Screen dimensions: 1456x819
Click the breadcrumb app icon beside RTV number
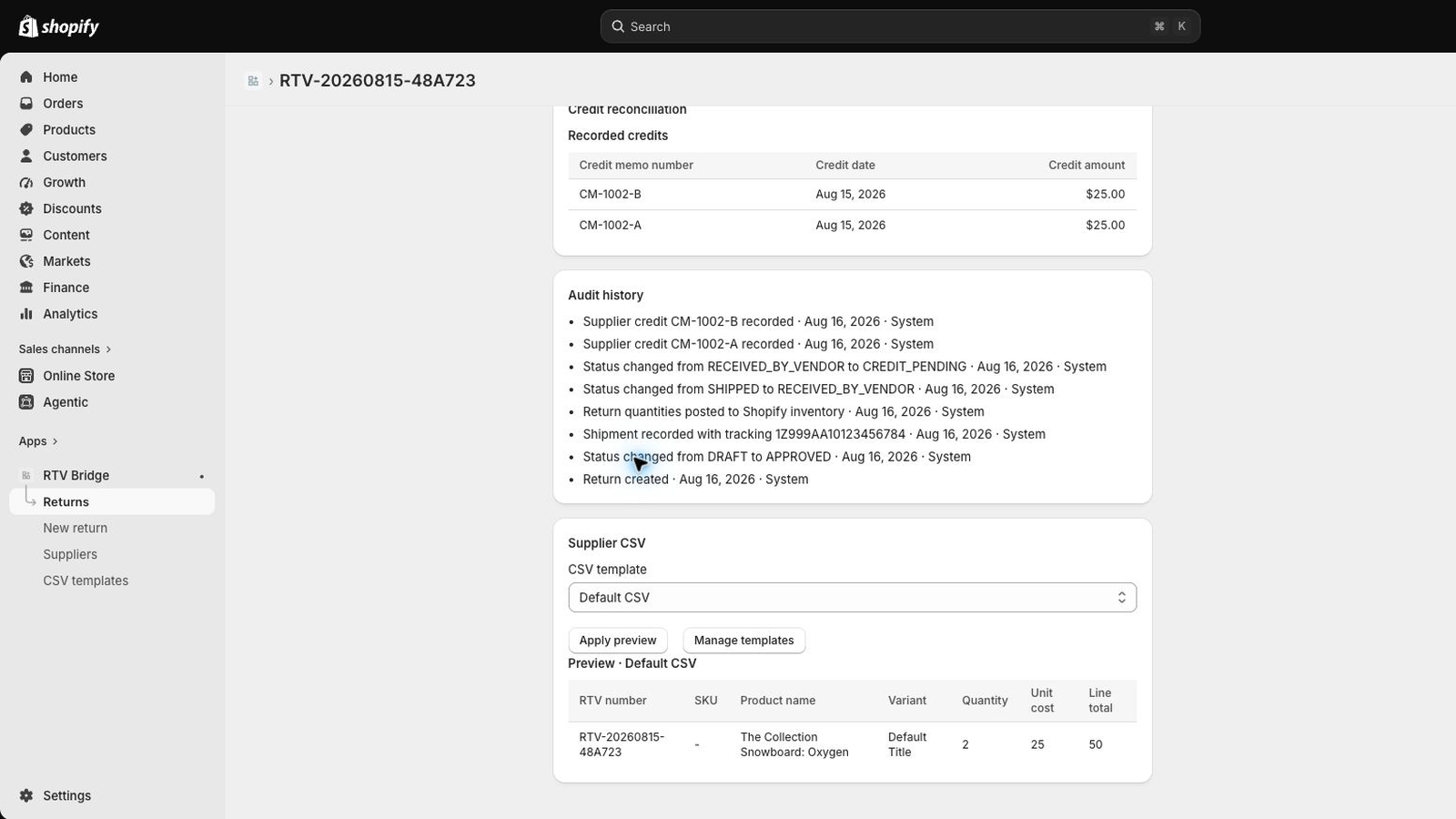(253, 81)
